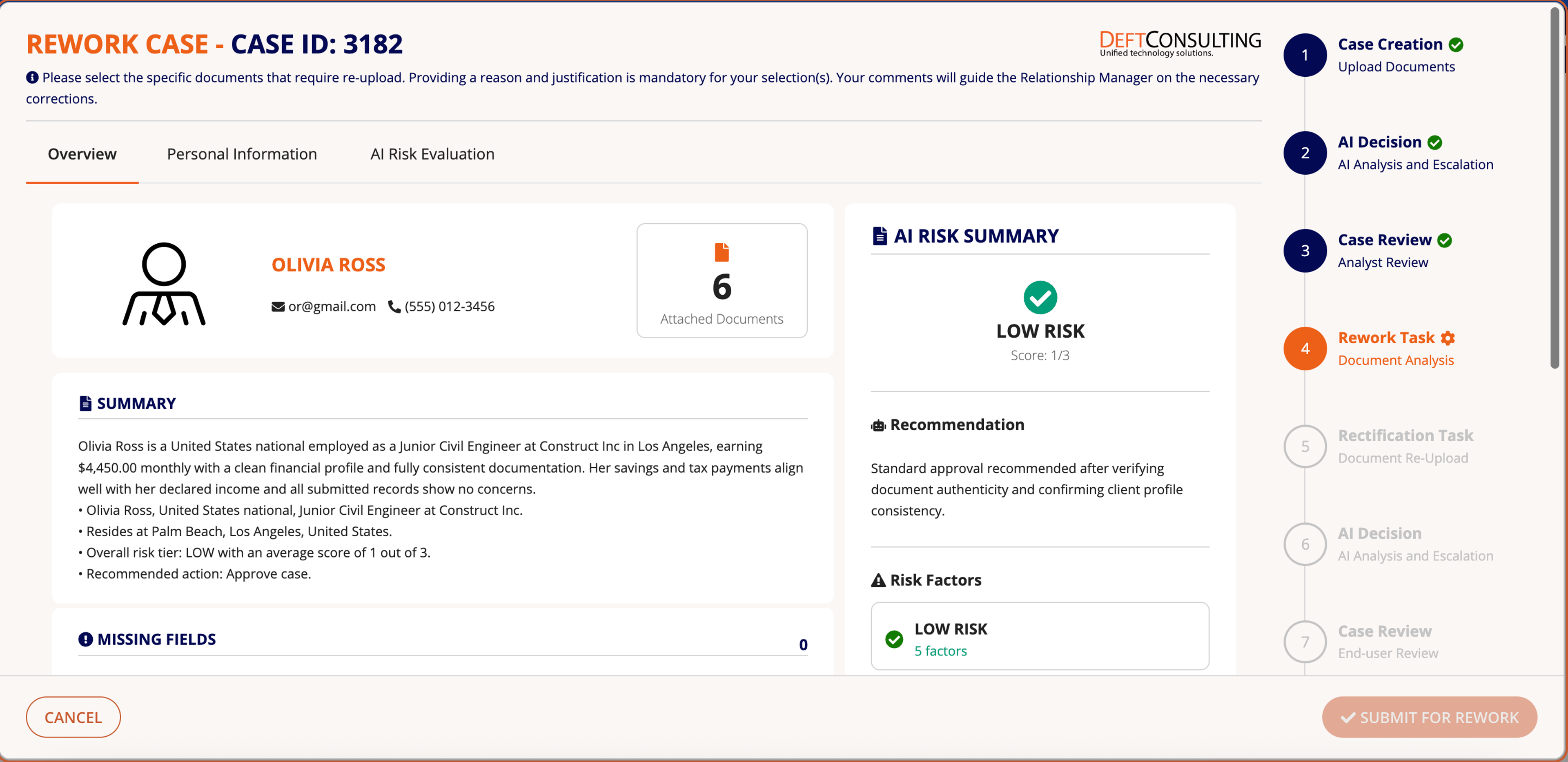Click the CANCEL button
Screen dimensions: 1568x762
click(73, 718)
